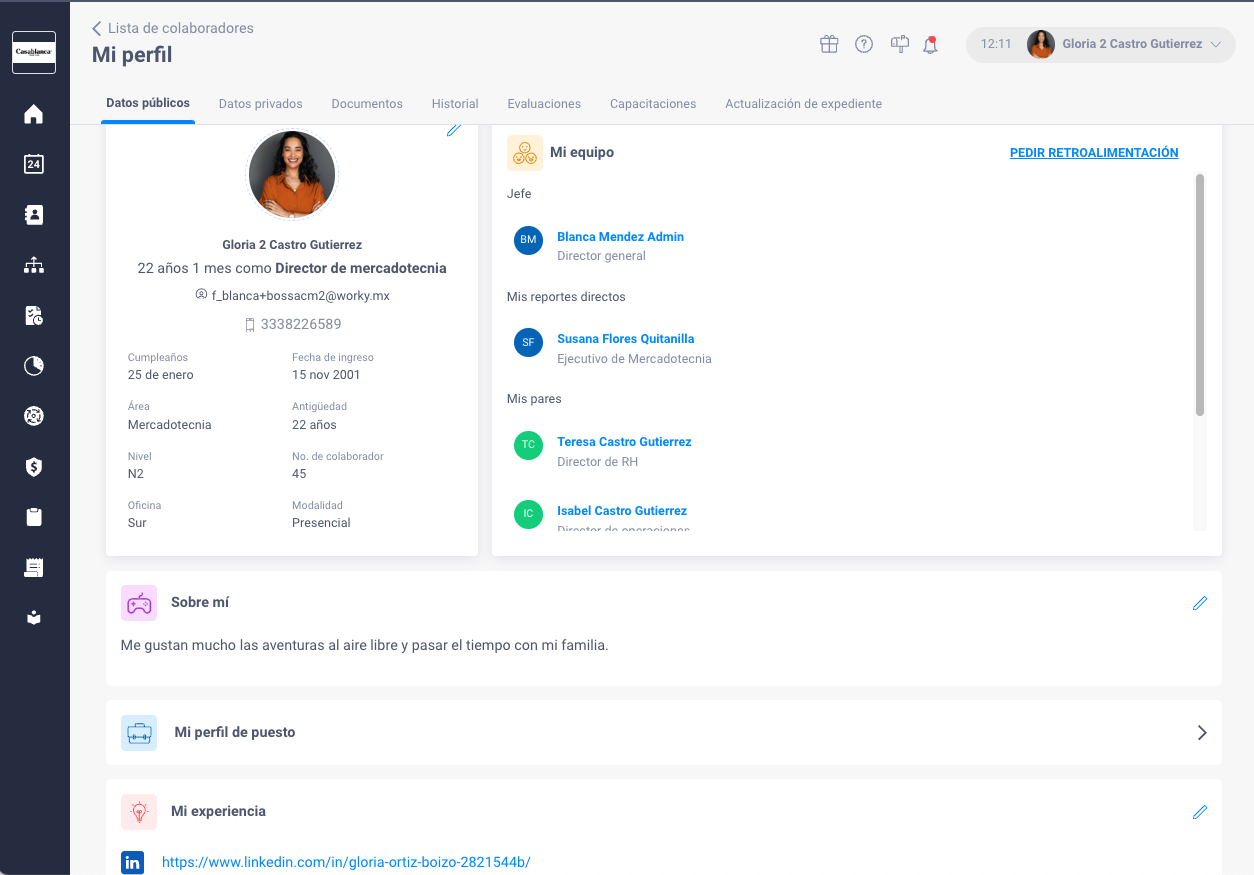Click the pie chart reports sidebar icon
The width and height of the screenshot is (1254, 875).
(x=34, y=366)
